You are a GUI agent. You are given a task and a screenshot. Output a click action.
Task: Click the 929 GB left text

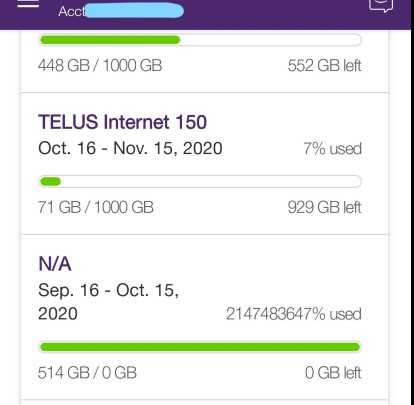coord(325,207)
